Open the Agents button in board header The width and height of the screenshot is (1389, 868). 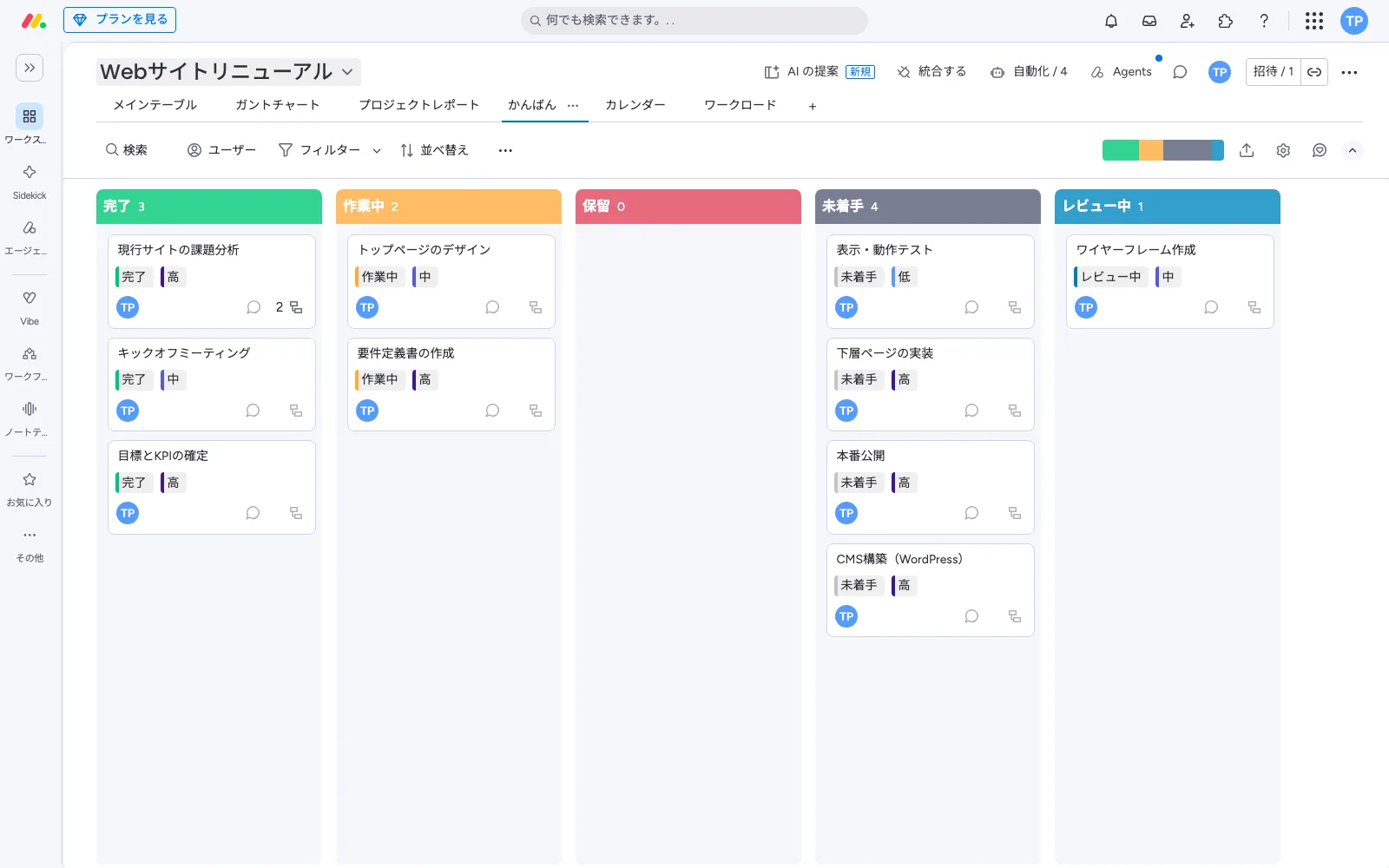(1122, 72)
